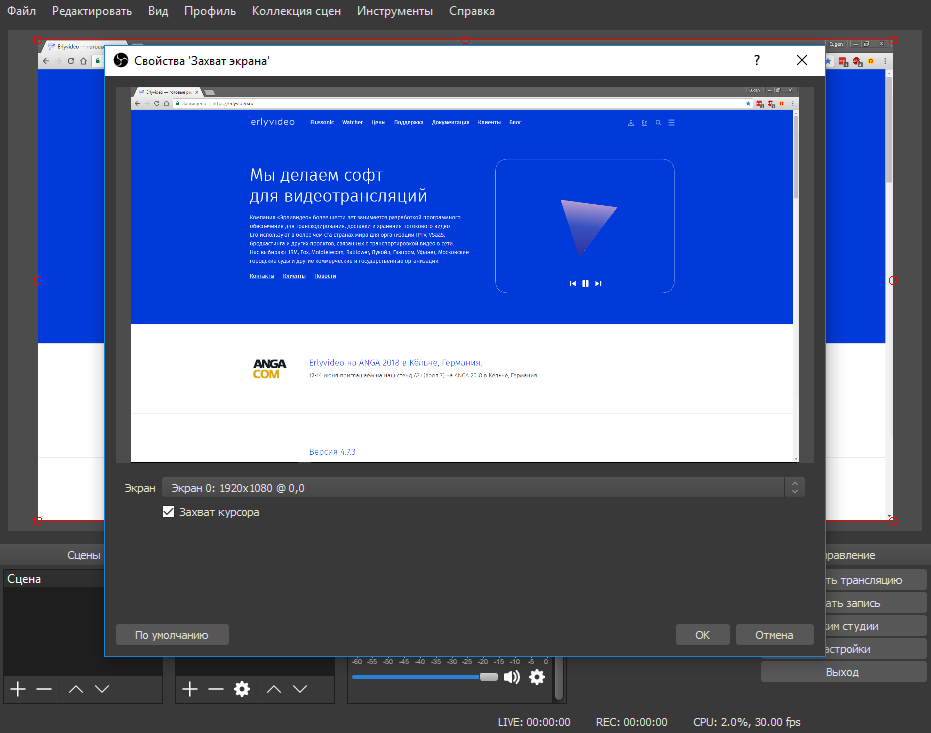This screenshot has width=931, height=733.
Task: Mute audio with the speaker icon
Action: [512, 677]
